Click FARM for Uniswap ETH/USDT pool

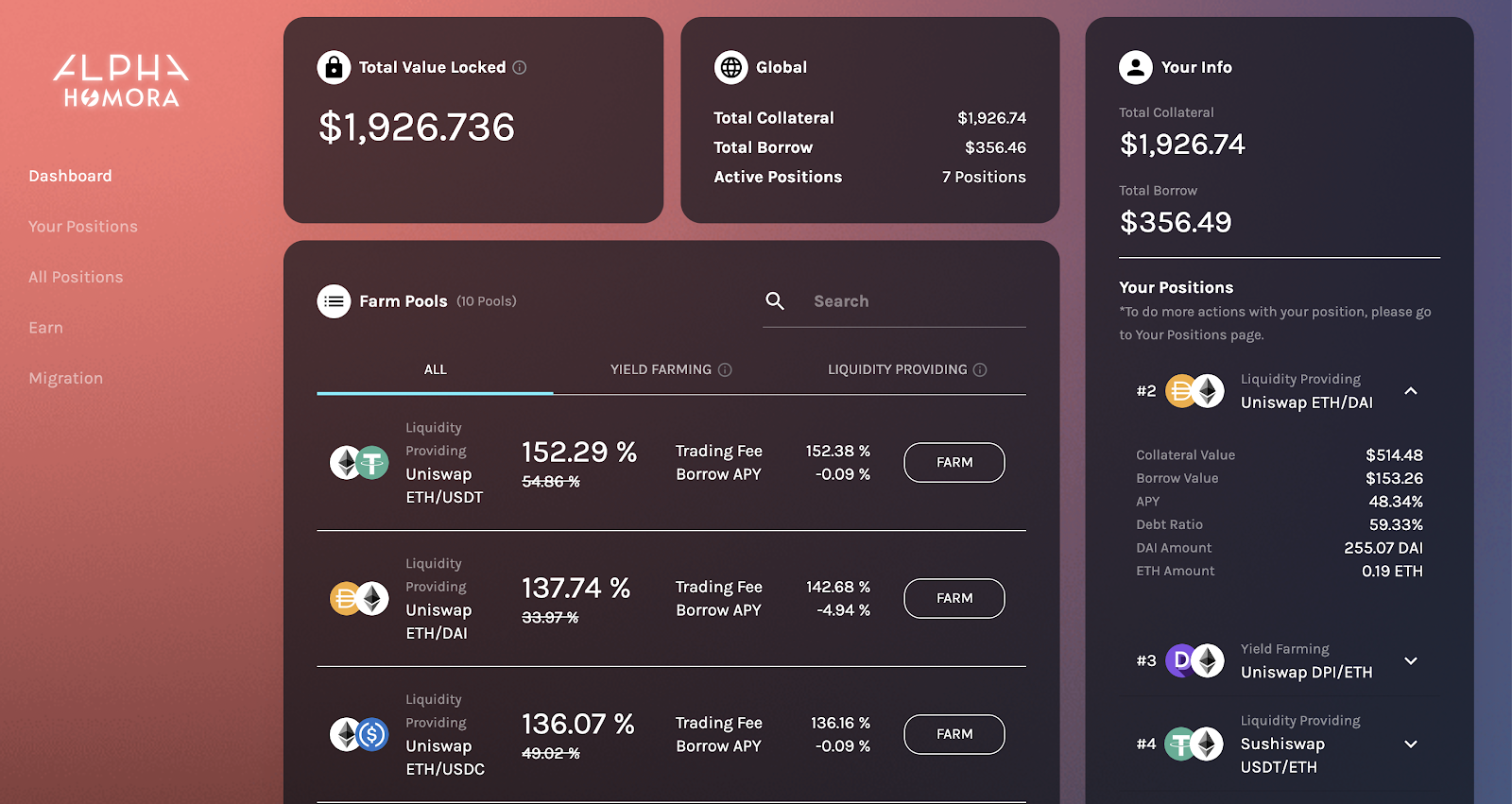pyautogui.click(x=954, y=462)
